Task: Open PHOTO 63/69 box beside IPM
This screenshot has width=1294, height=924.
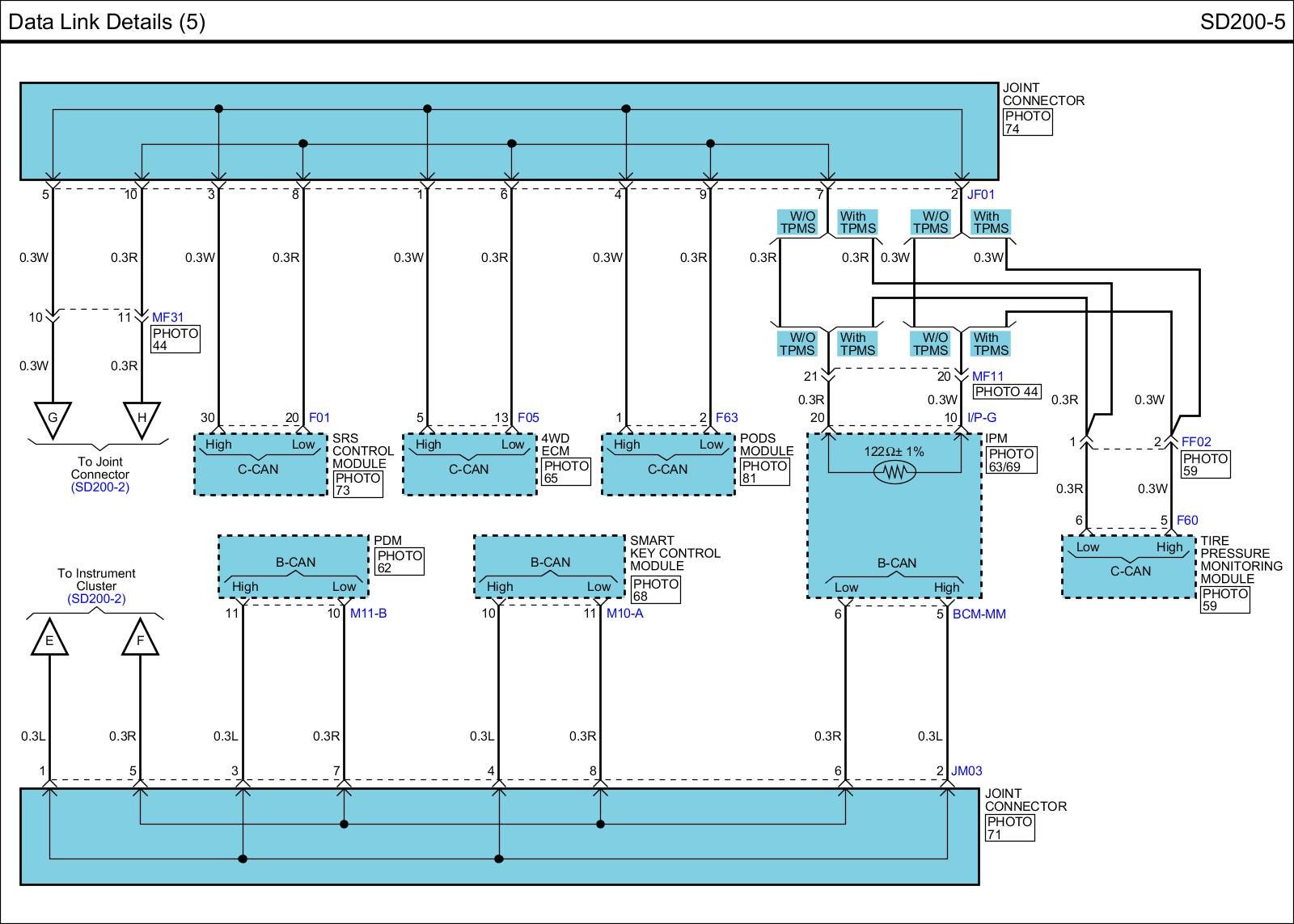Action: click(1011, 460)
